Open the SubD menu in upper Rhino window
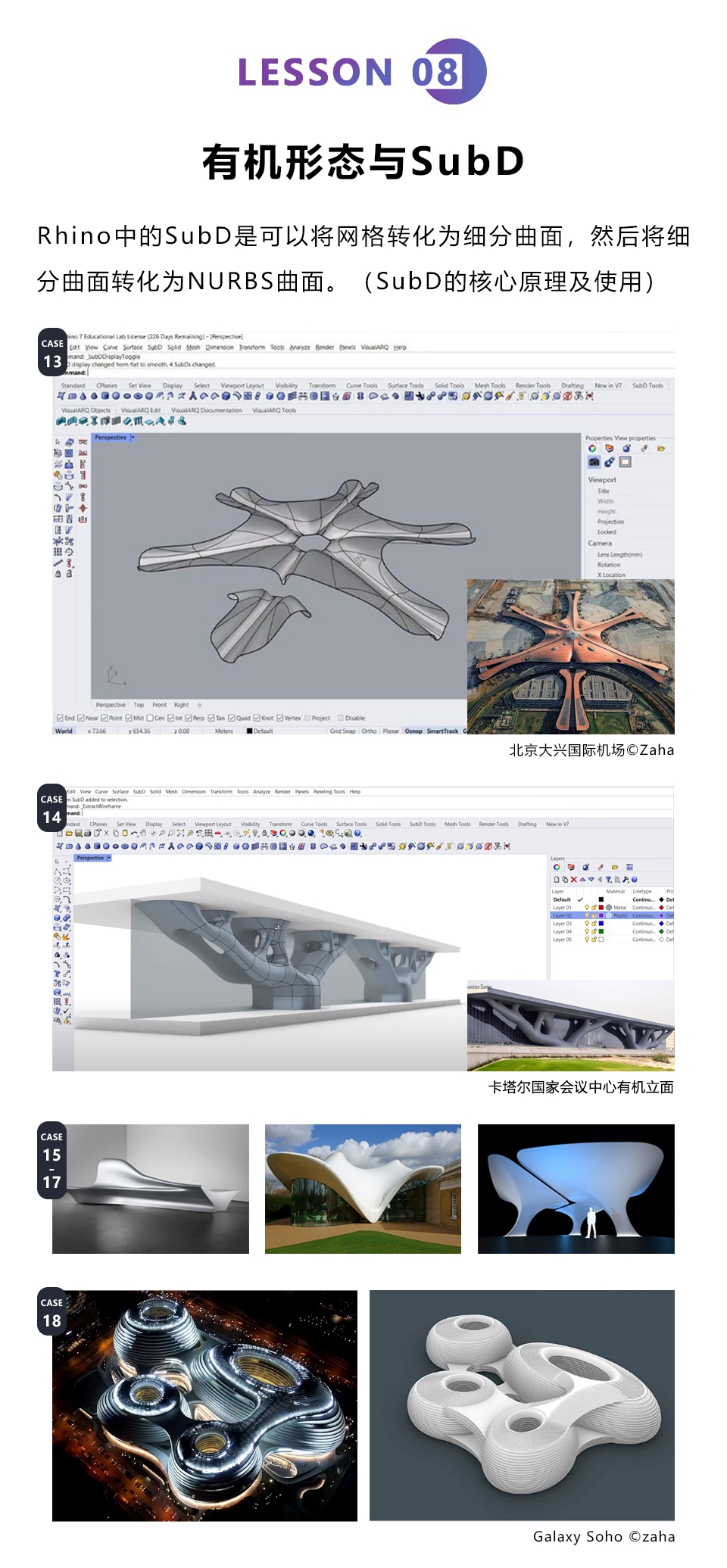Screen dimensions: 727x1568 click(x=154, y=348)
